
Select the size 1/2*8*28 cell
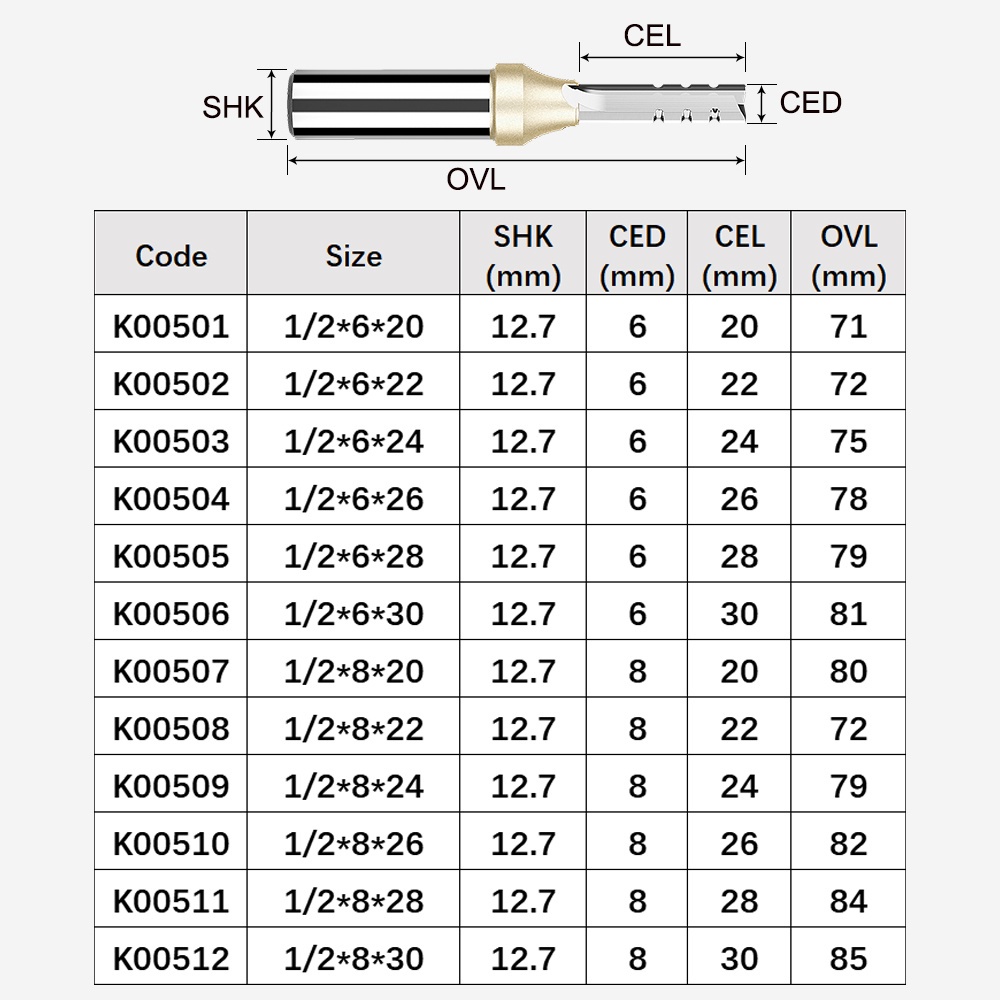pyautogui.click(x=353, y=901)
